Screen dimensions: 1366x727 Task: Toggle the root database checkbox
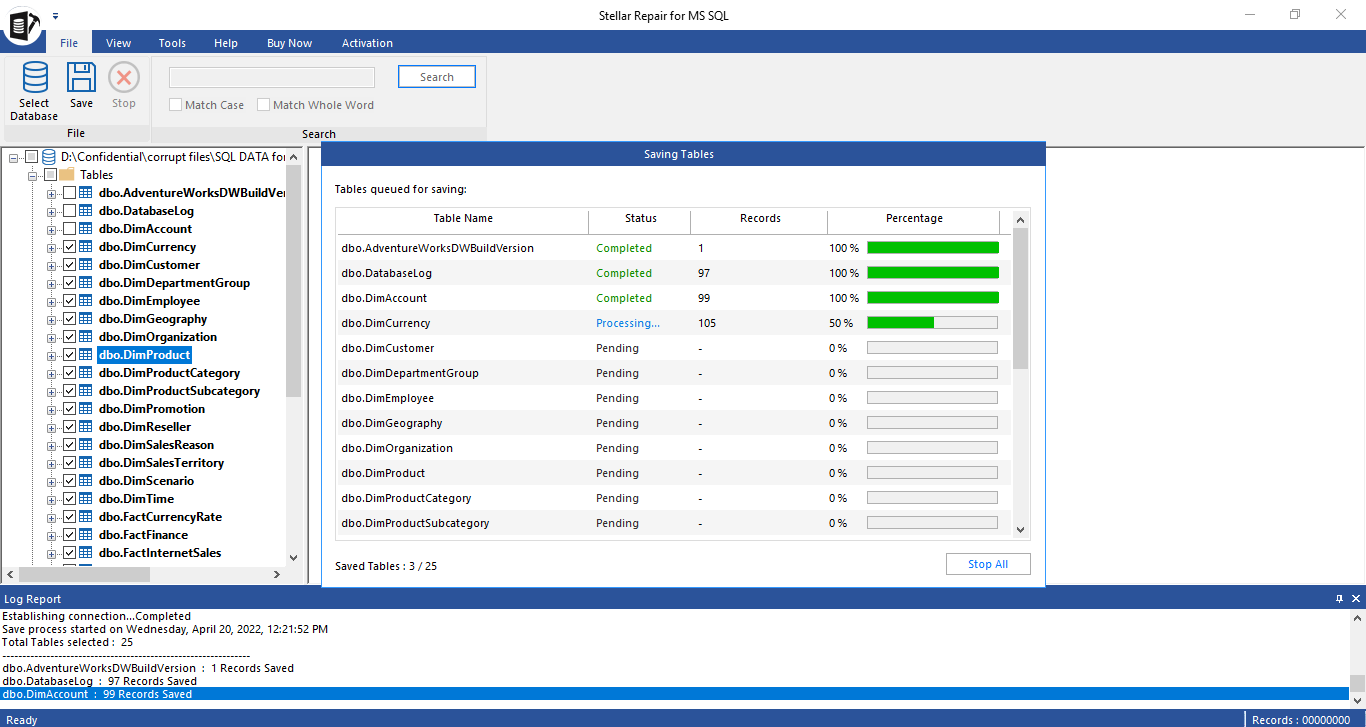click(x=32, y=157)
